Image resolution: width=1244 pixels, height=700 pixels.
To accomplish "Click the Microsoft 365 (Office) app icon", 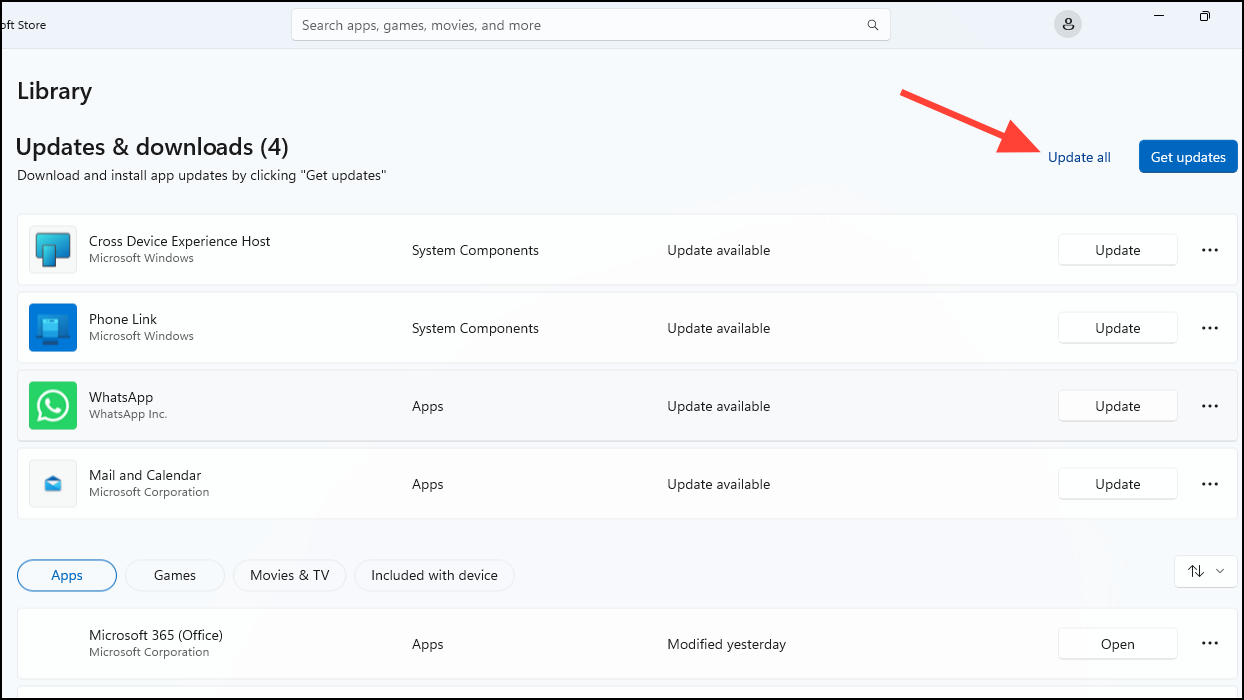I will click(x=52, y=643).
